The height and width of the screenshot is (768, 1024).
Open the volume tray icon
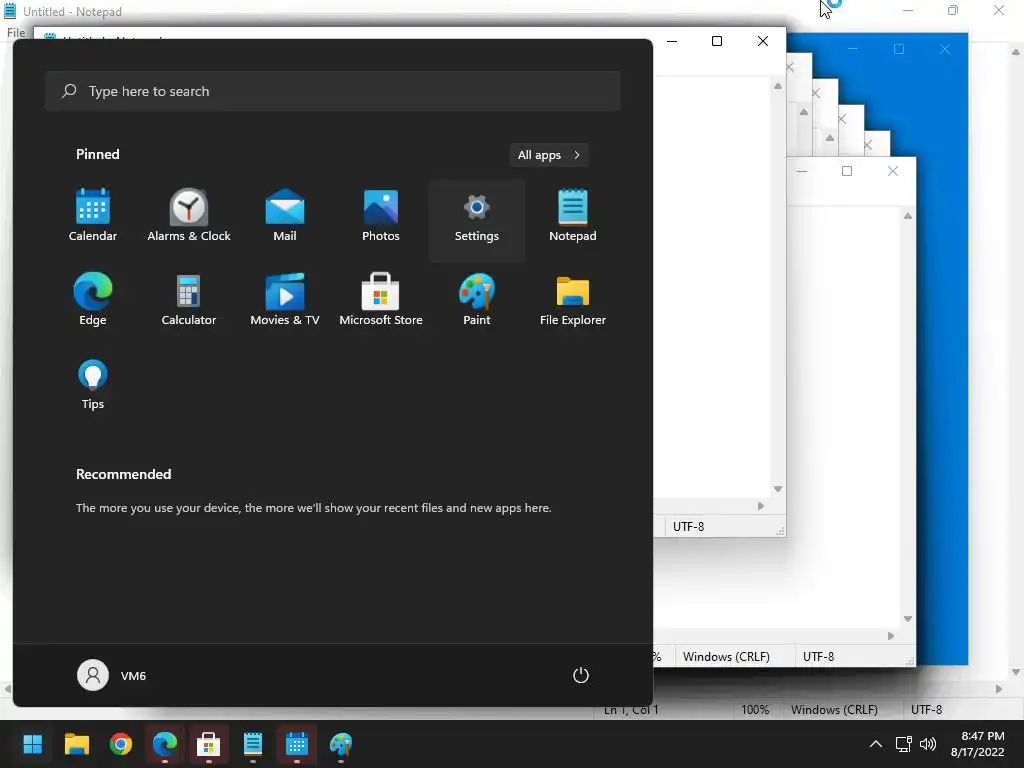(x=927, y=744)
